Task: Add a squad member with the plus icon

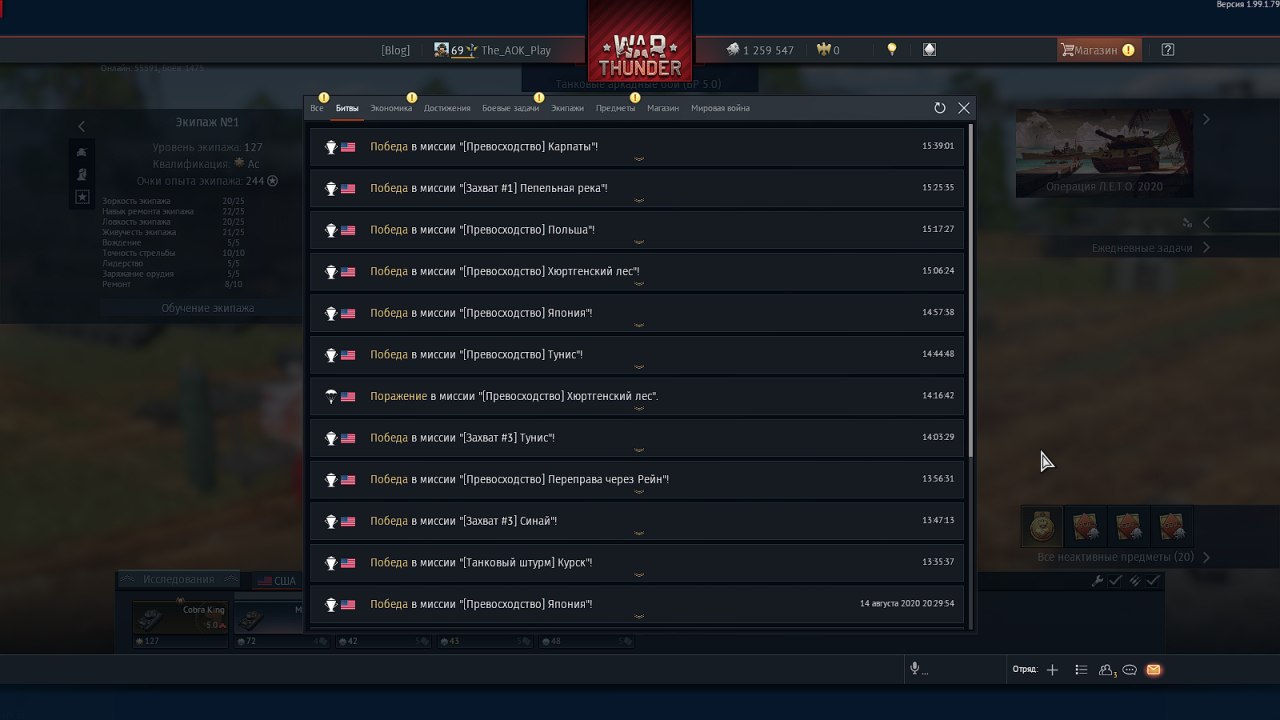Action: pos(1052,670)
